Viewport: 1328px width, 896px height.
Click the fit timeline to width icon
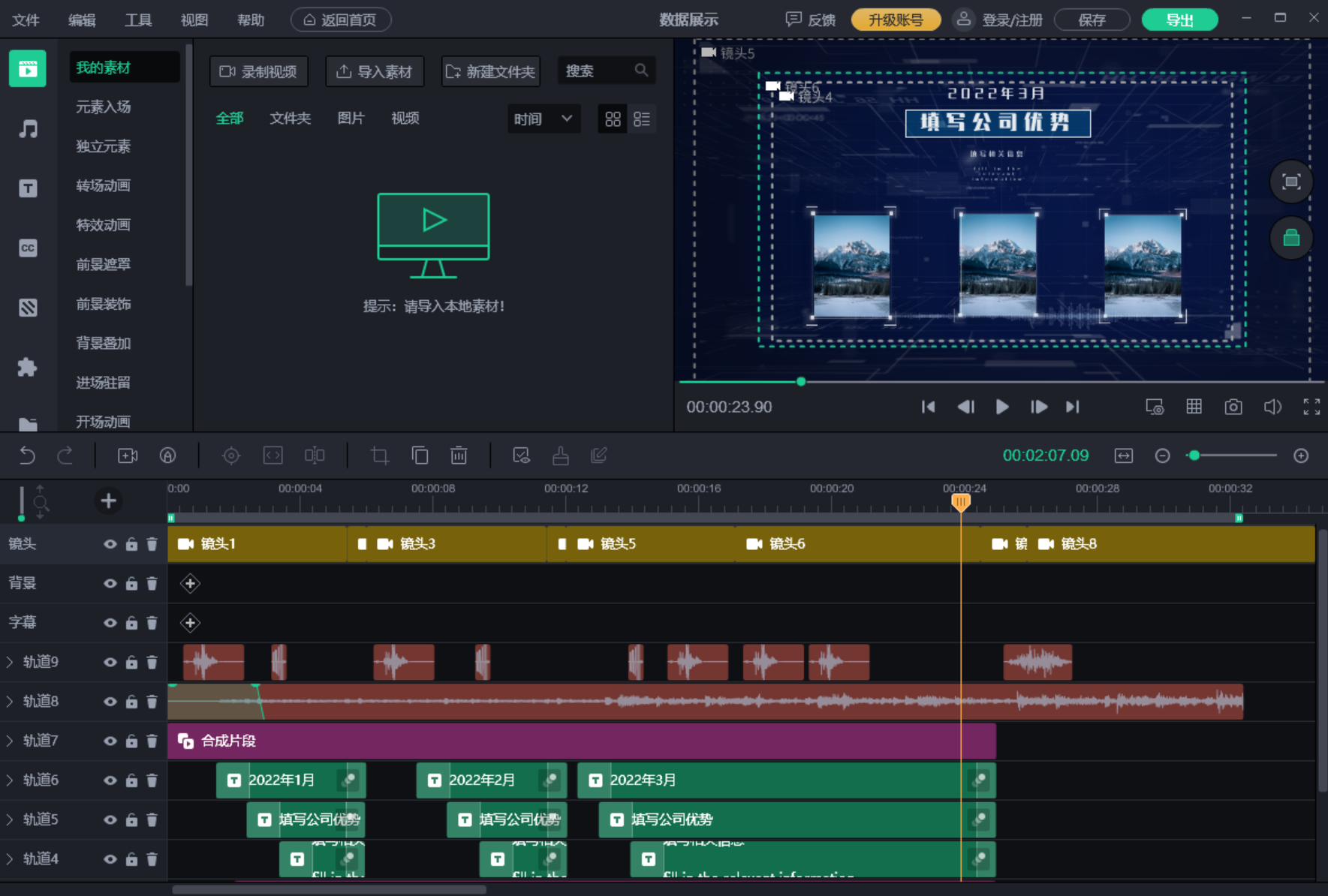coord(1124,456)
